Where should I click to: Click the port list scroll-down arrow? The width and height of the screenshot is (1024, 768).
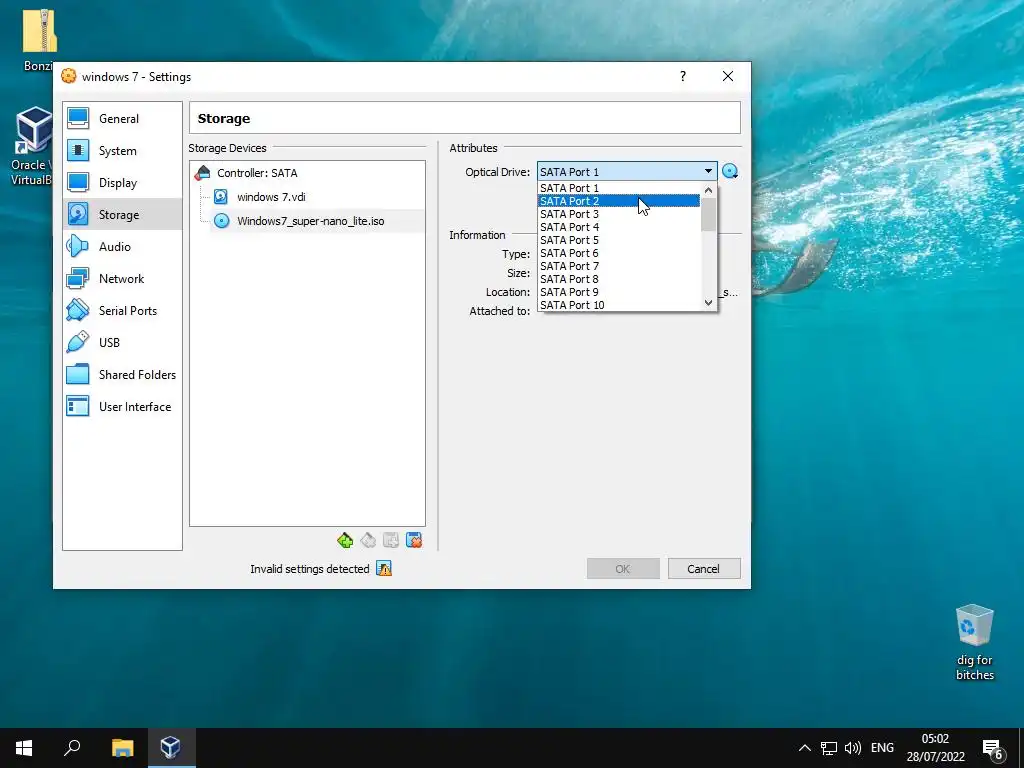(x=709, y=303)
